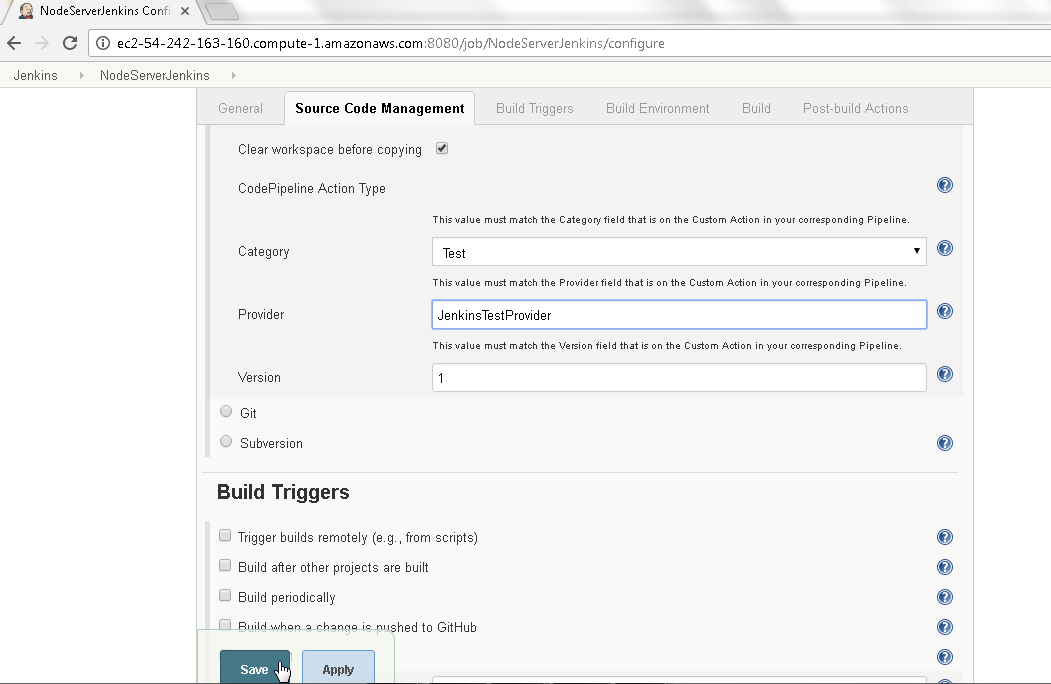Click the browser back arrow
The width and height of the screenshot is (1051, 684).
coord(14,44)
